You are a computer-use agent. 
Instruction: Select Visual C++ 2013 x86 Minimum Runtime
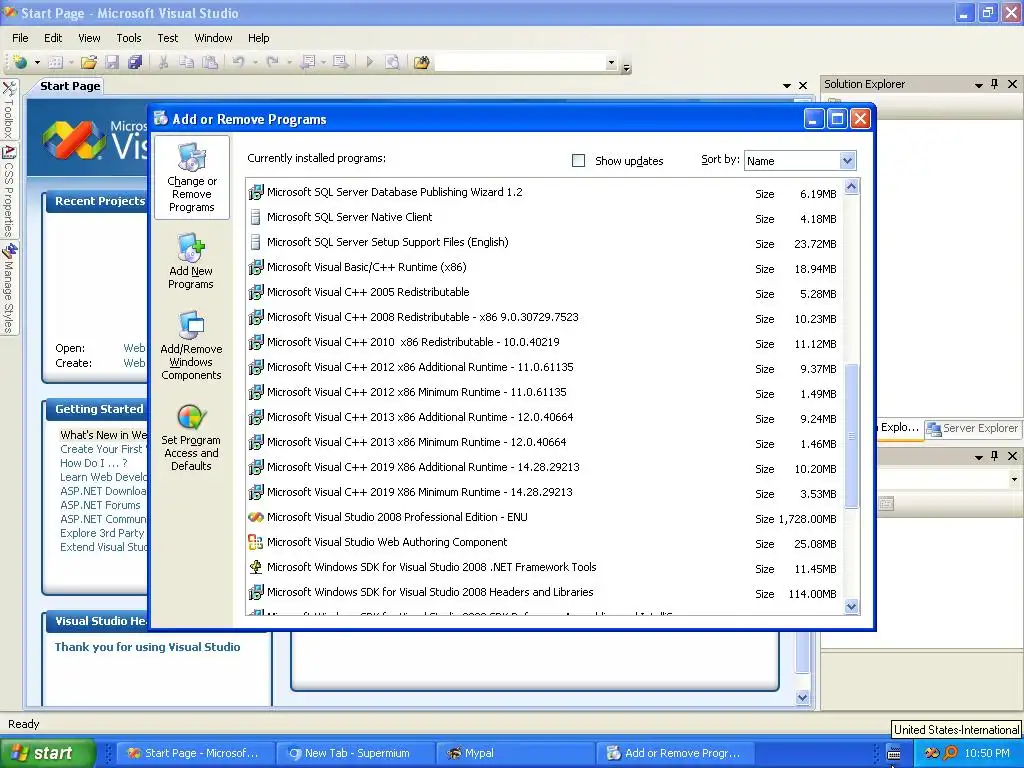544,443
